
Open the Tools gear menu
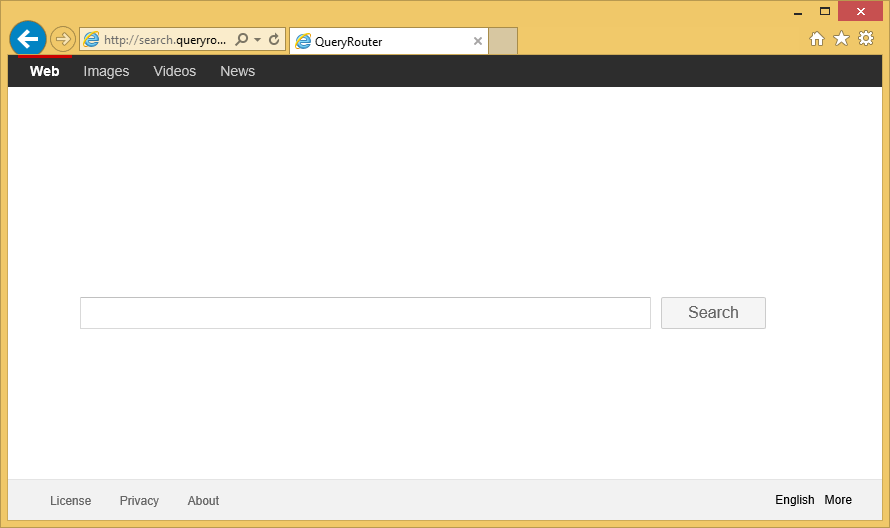pyautogui.click(x=866, y=39)
